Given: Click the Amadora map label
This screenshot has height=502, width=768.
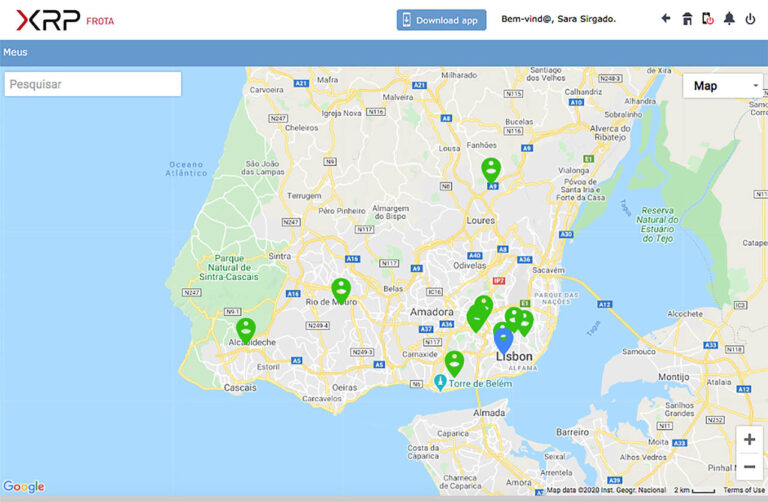Looking at the screenshot, I should [x=432, y=312].
